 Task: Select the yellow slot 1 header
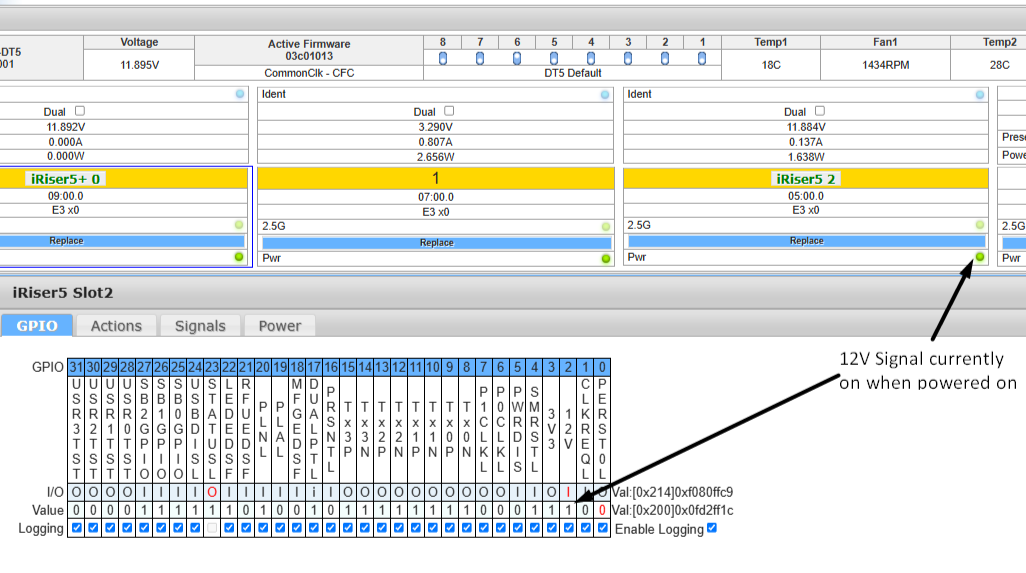coord(436,179)
